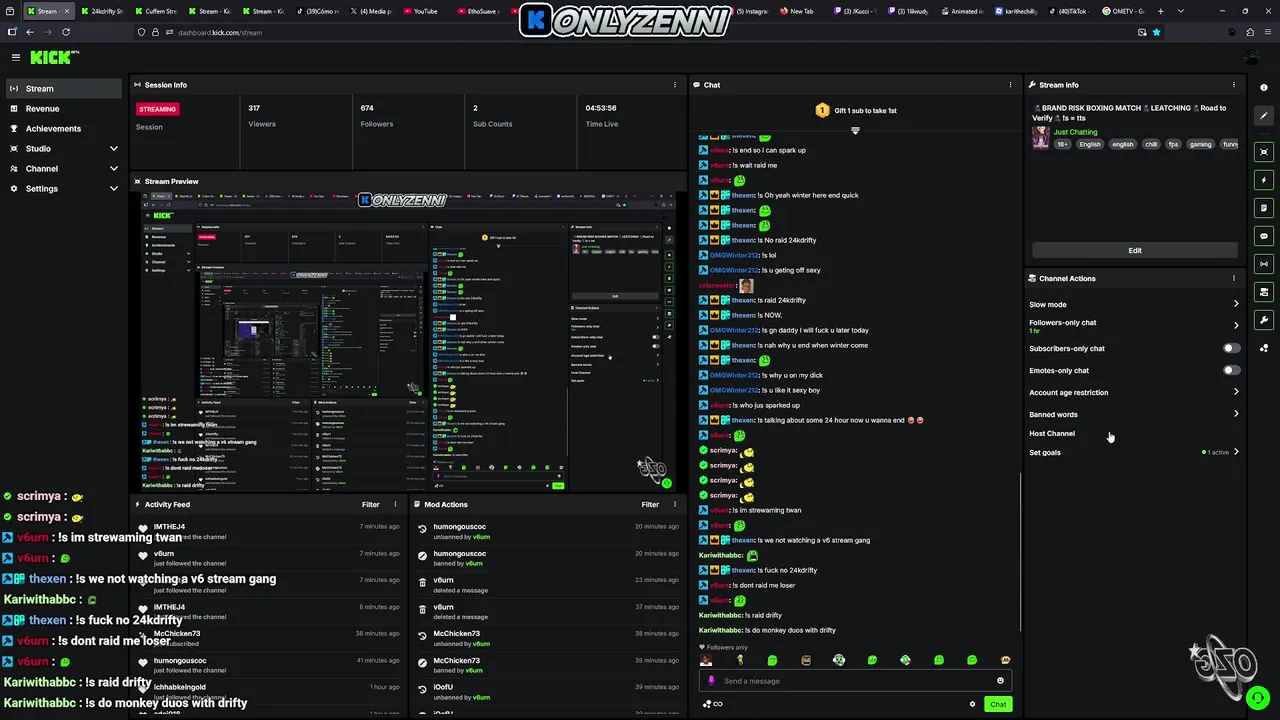Click the document note icon in right toolbar
Image resolution: width=1280 pixels, height=720 pixels.
click(1264, 208)
